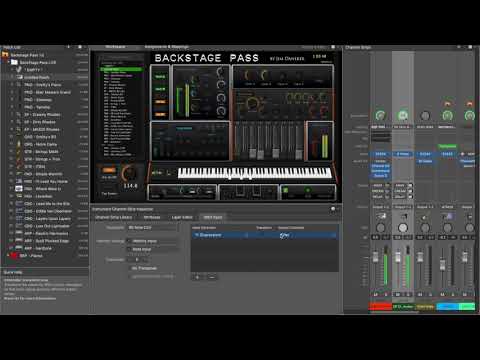This screenshot has height=360, width=480.
Task: Click the CBO - Eddie Van Oberheim patch icon
Action: (x=19, y=211)
